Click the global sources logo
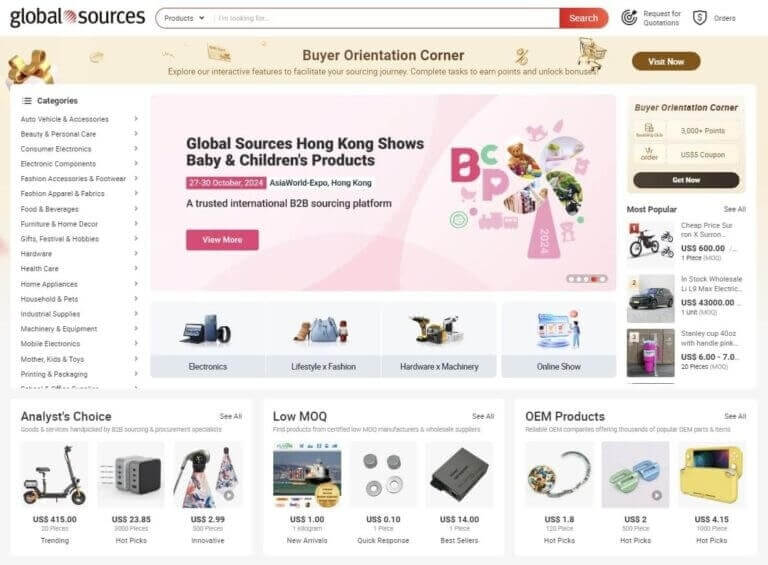 click(x=77, y=17)
